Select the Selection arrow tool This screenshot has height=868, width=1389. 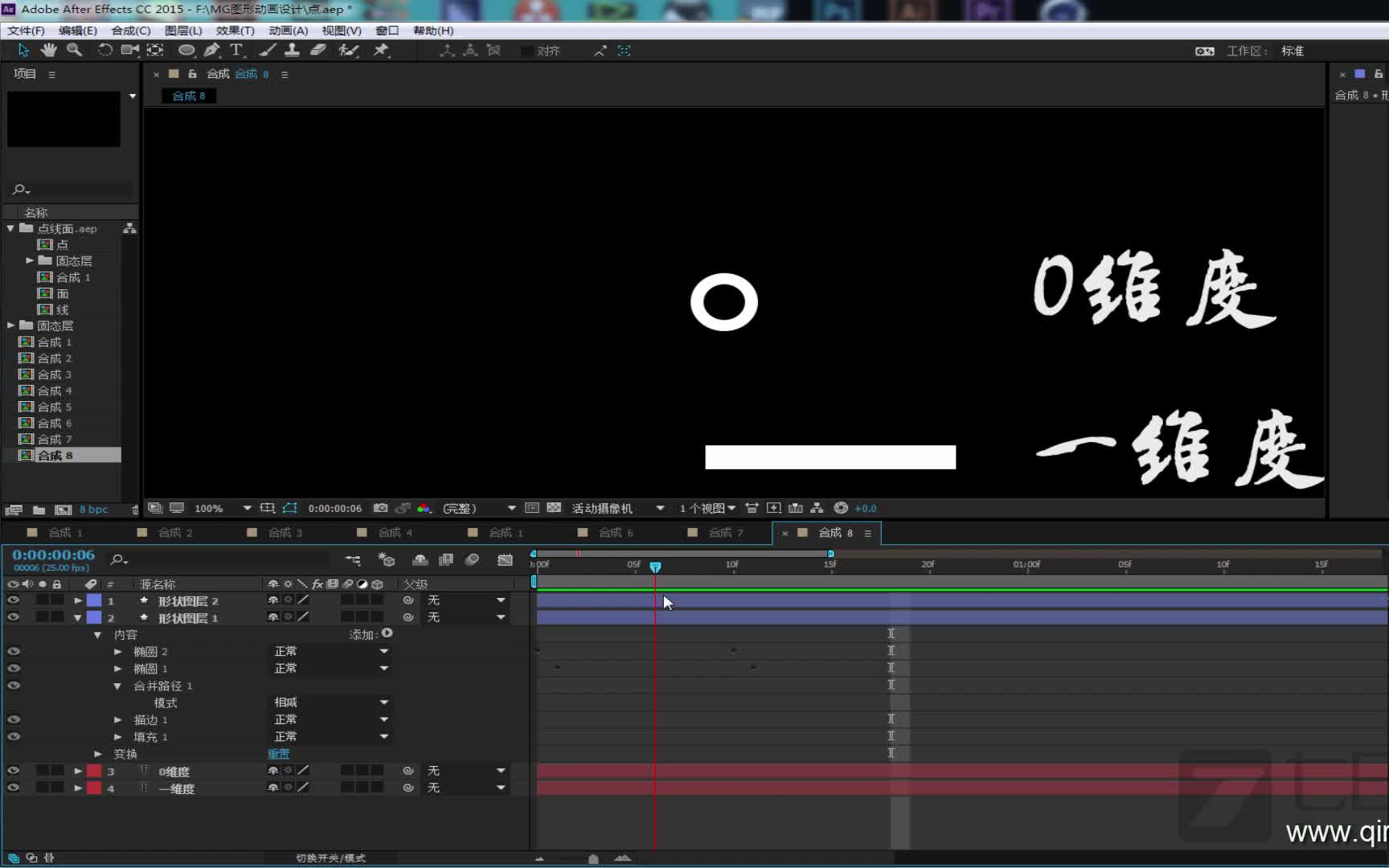[x=23, y=50]
